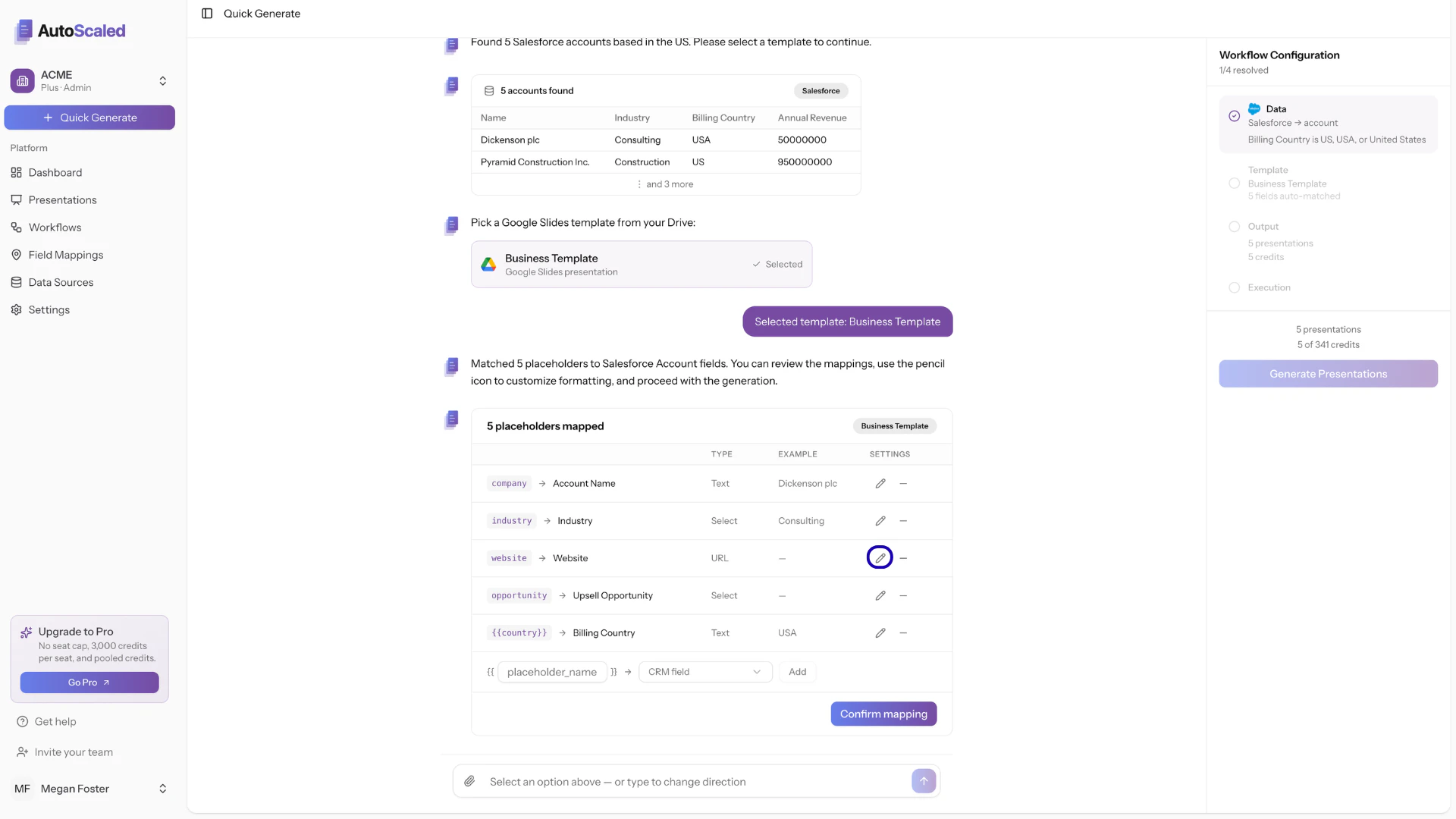The height and width of the screenshot is (819, 1456).
Task: Click the Salesforce cloud icon in the Data step
Action: 1254,108
